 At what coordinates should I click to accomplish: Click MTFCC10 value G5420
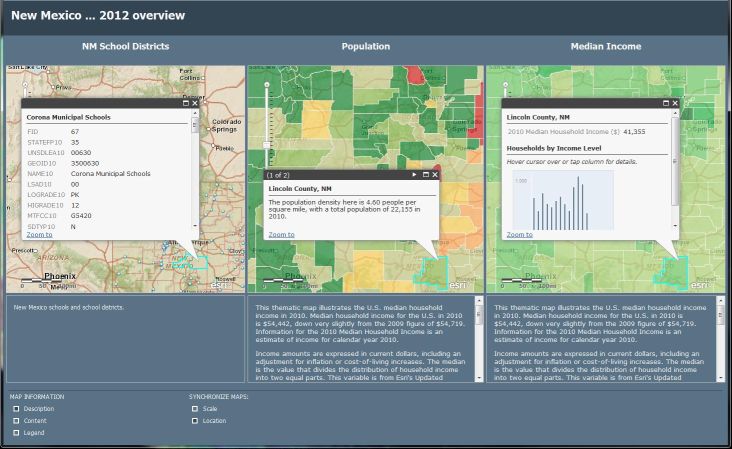point(81,216)
